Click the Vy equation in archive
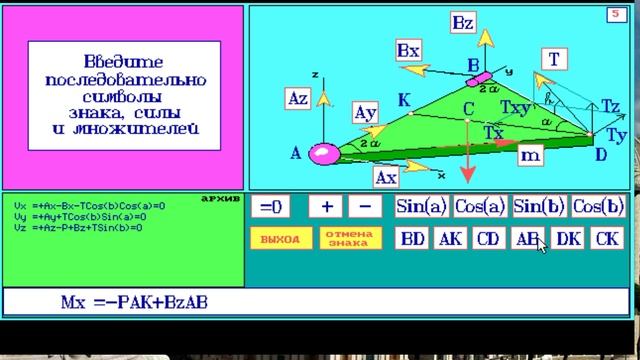This screenshot has height=360, width=640. click(x=80, y=217)
